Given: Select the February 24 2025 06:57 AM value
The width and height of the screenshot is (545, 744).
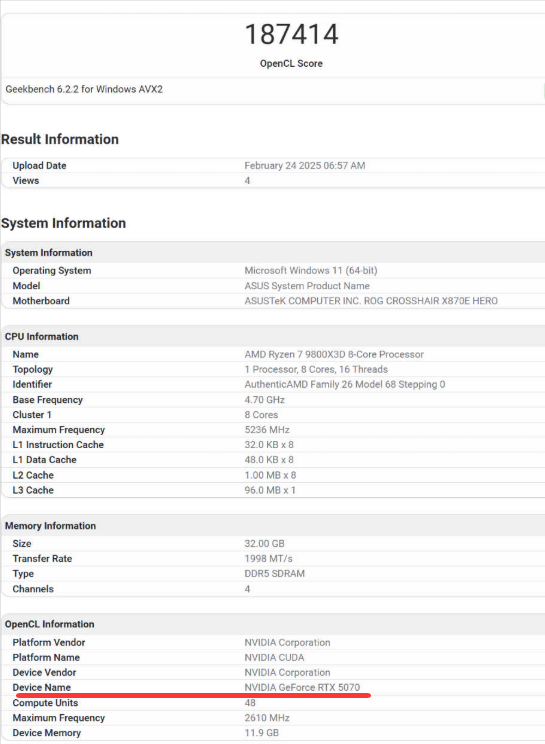Looking at the screenshot, I should 305,166.
